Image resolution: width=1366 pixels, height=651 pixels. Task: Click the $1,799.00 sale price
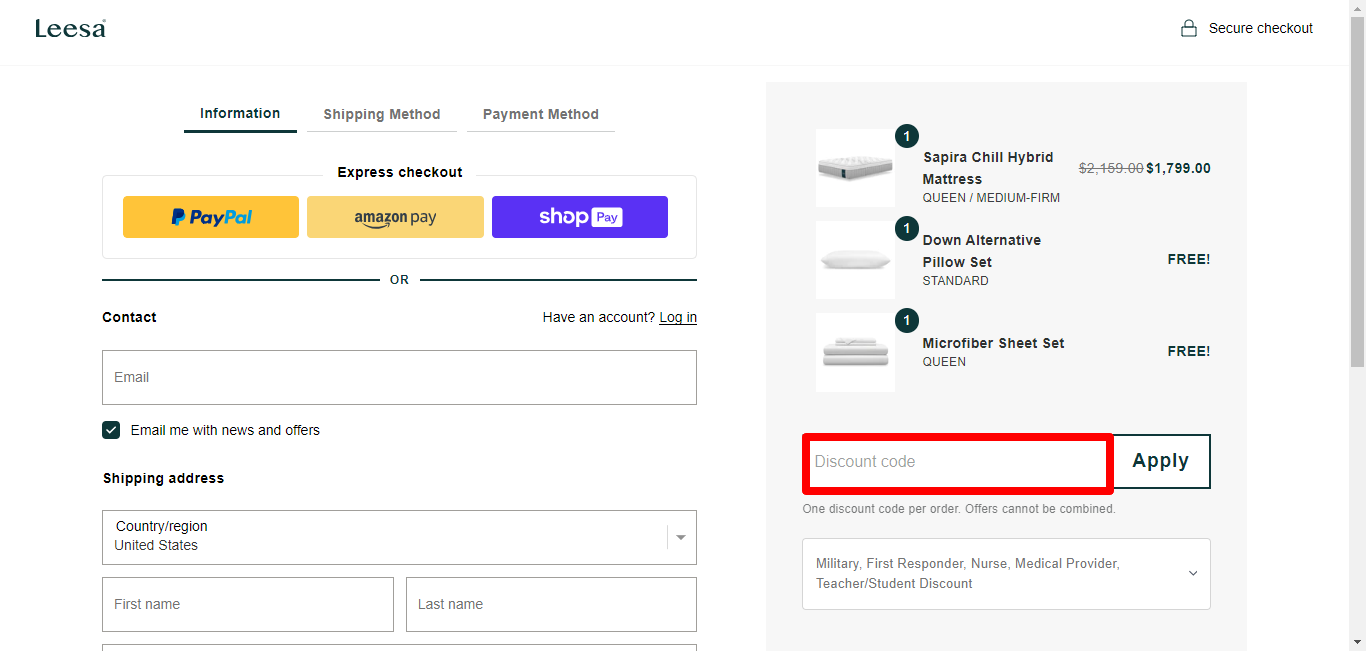[1178, 168]
